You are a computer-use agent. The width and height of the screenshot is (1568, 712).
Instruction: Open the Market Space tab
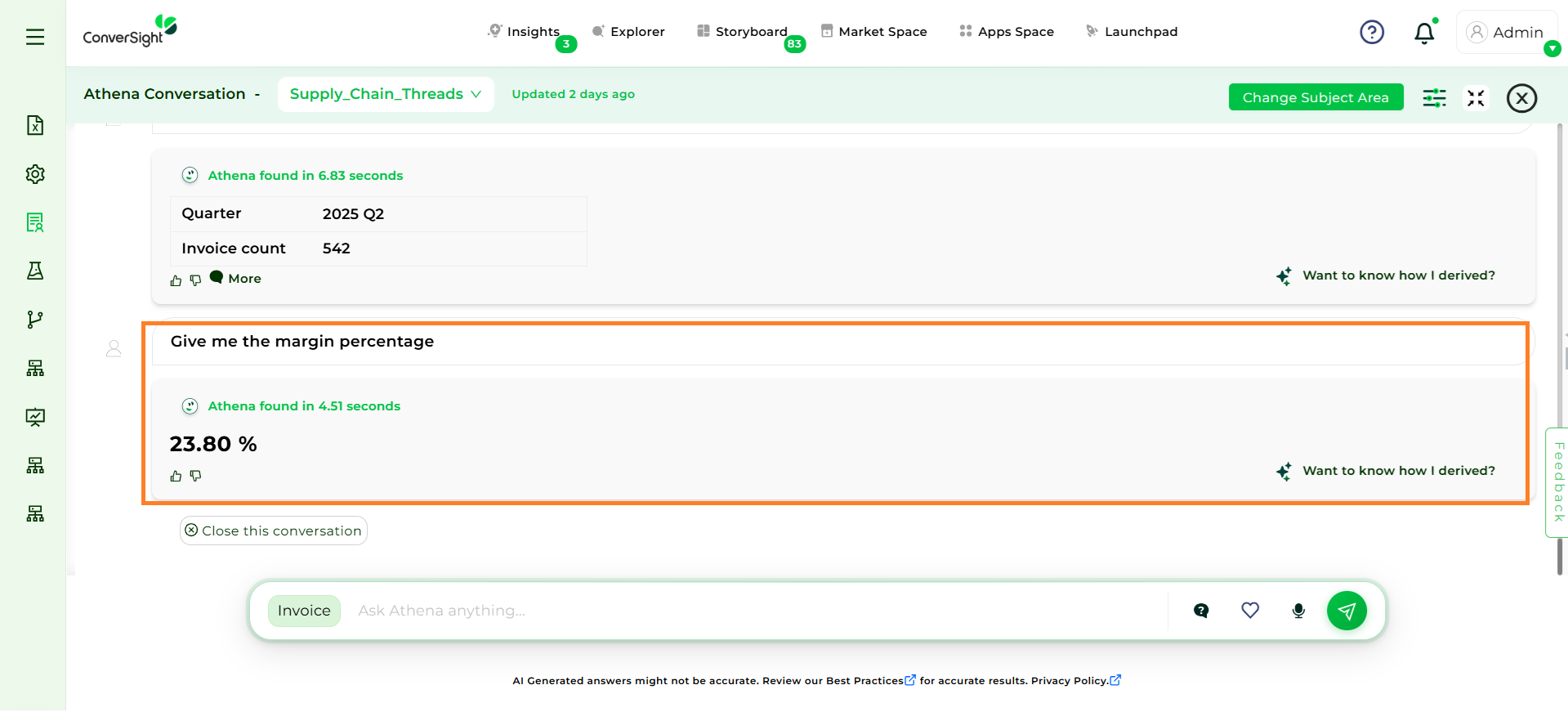[x=873, y=32]
